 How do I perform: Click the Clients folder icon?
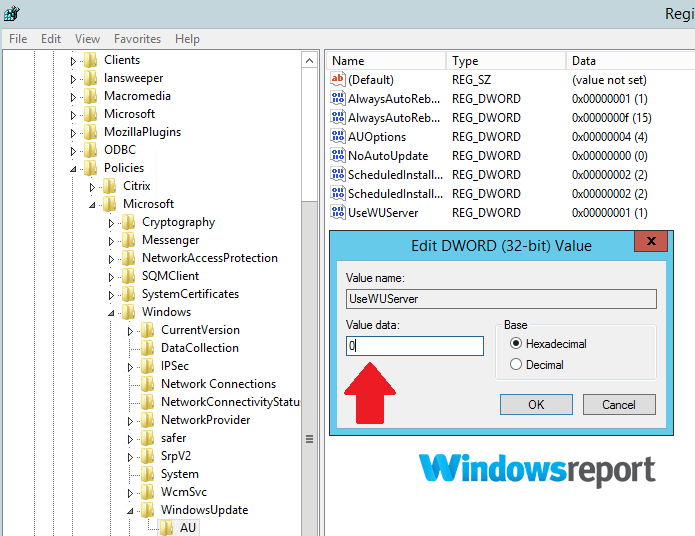91,60
